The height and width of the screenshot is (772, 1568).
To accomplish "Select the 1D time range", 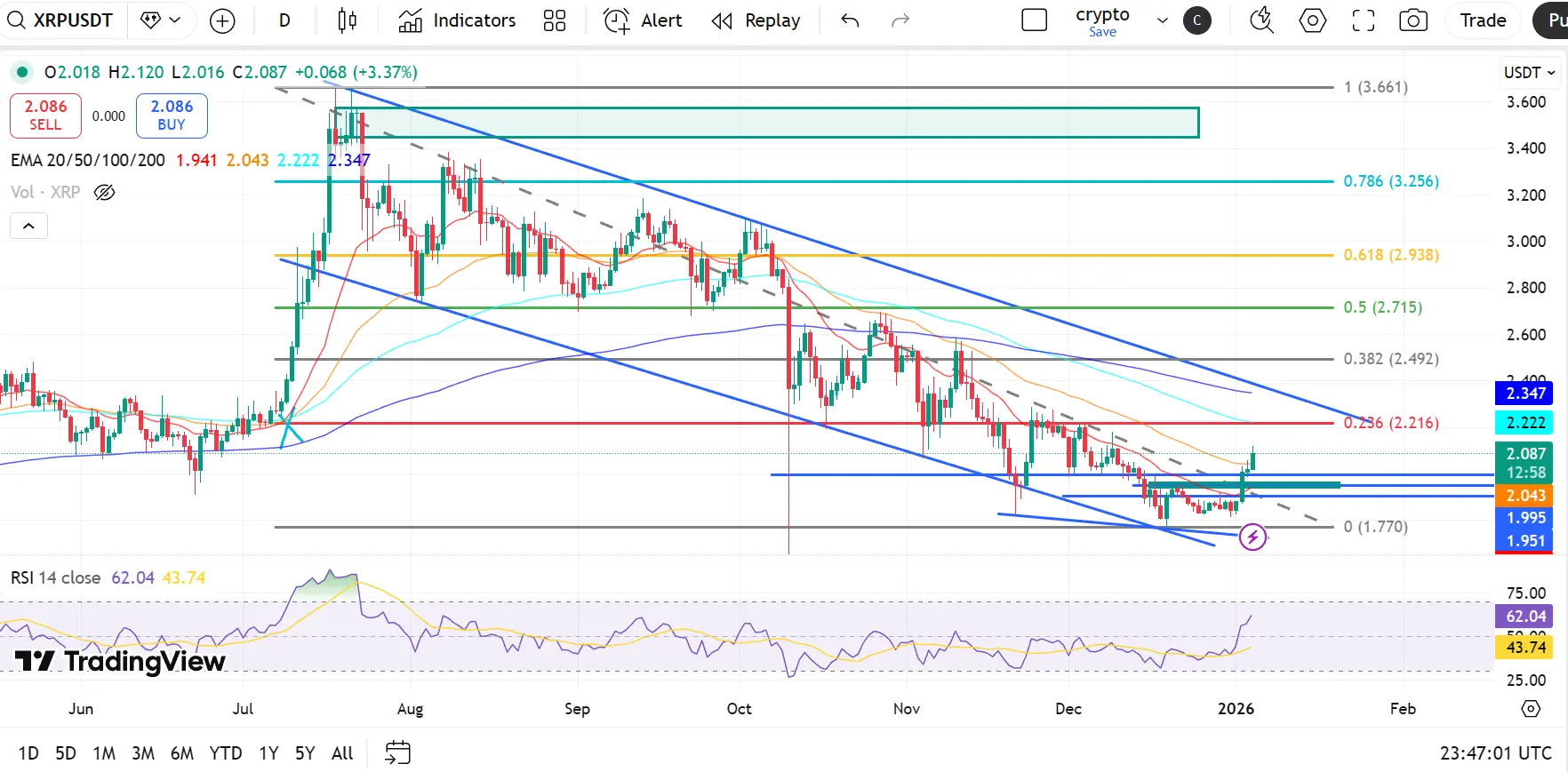I will [x=28, y=753].
